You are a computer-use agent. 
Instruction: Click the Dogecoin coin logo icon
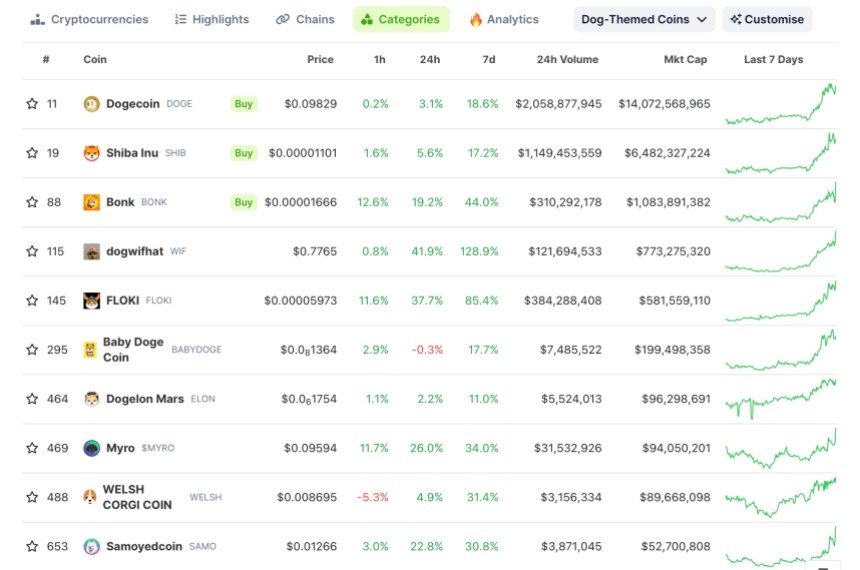[92, 104]
